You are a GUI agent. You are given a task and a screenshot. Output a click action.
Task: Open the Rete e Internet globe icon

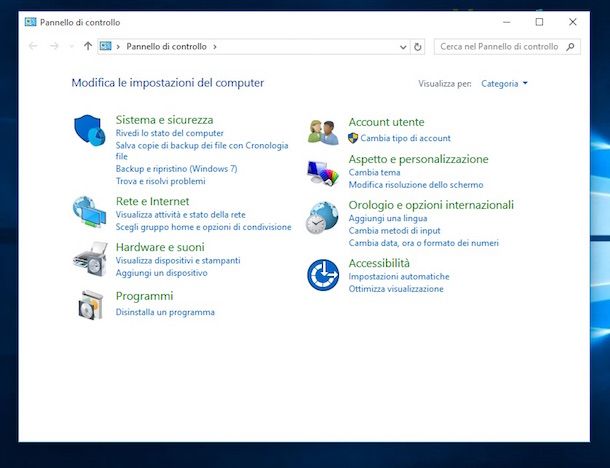click(89, 212)
